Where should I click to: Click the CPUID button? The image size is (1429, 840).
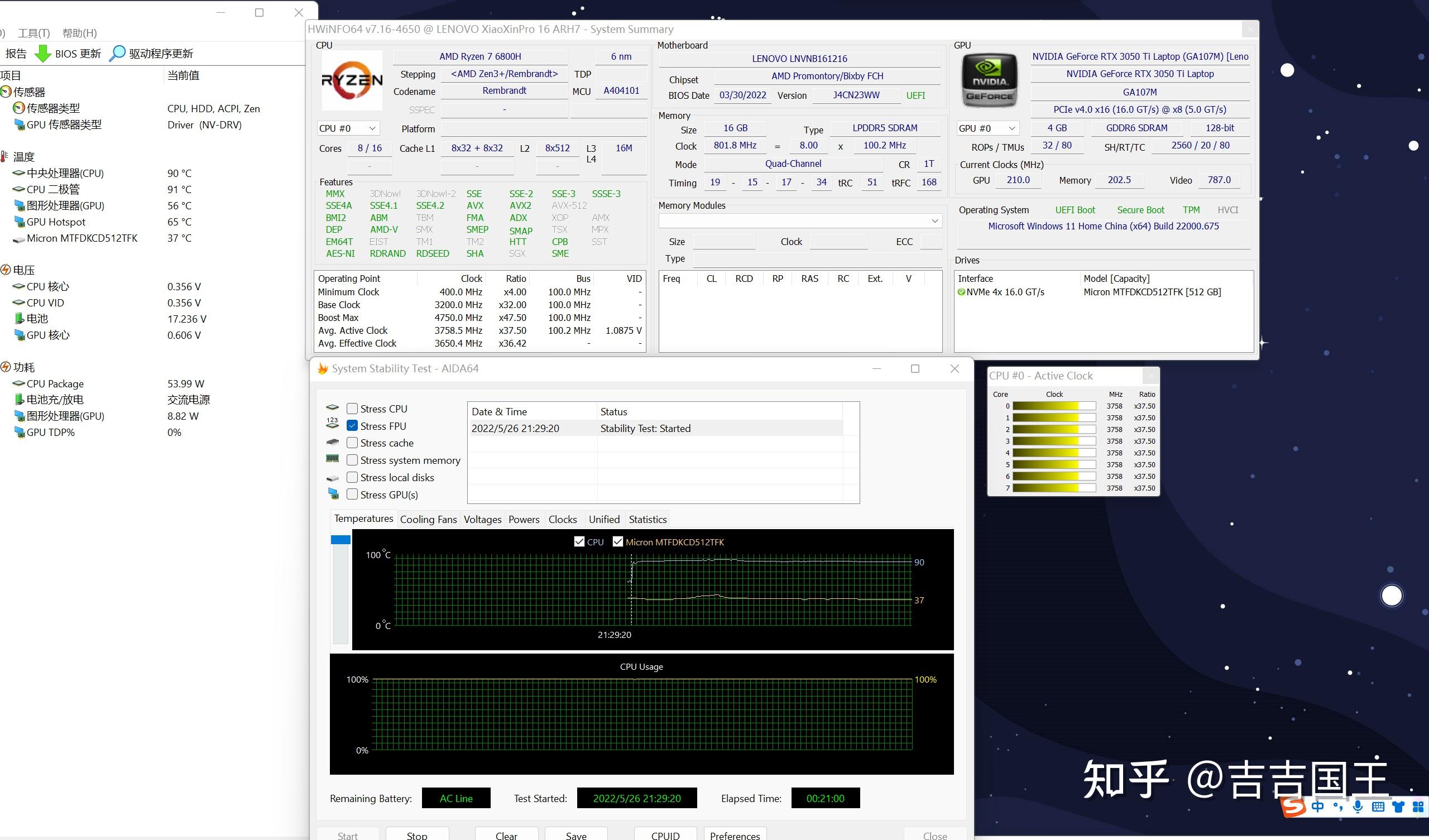[x=665, y=834]
